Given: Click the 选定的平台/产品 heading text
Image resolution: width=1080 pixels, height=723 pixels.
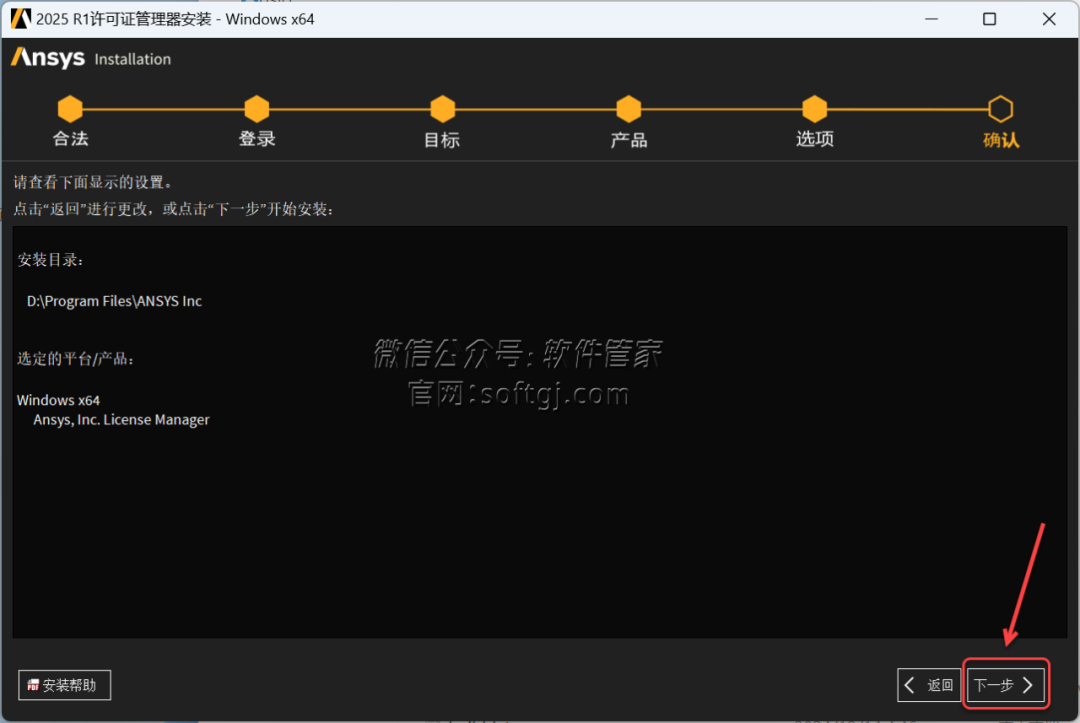Looking at the screenshot, I should (x=75, y=358).
